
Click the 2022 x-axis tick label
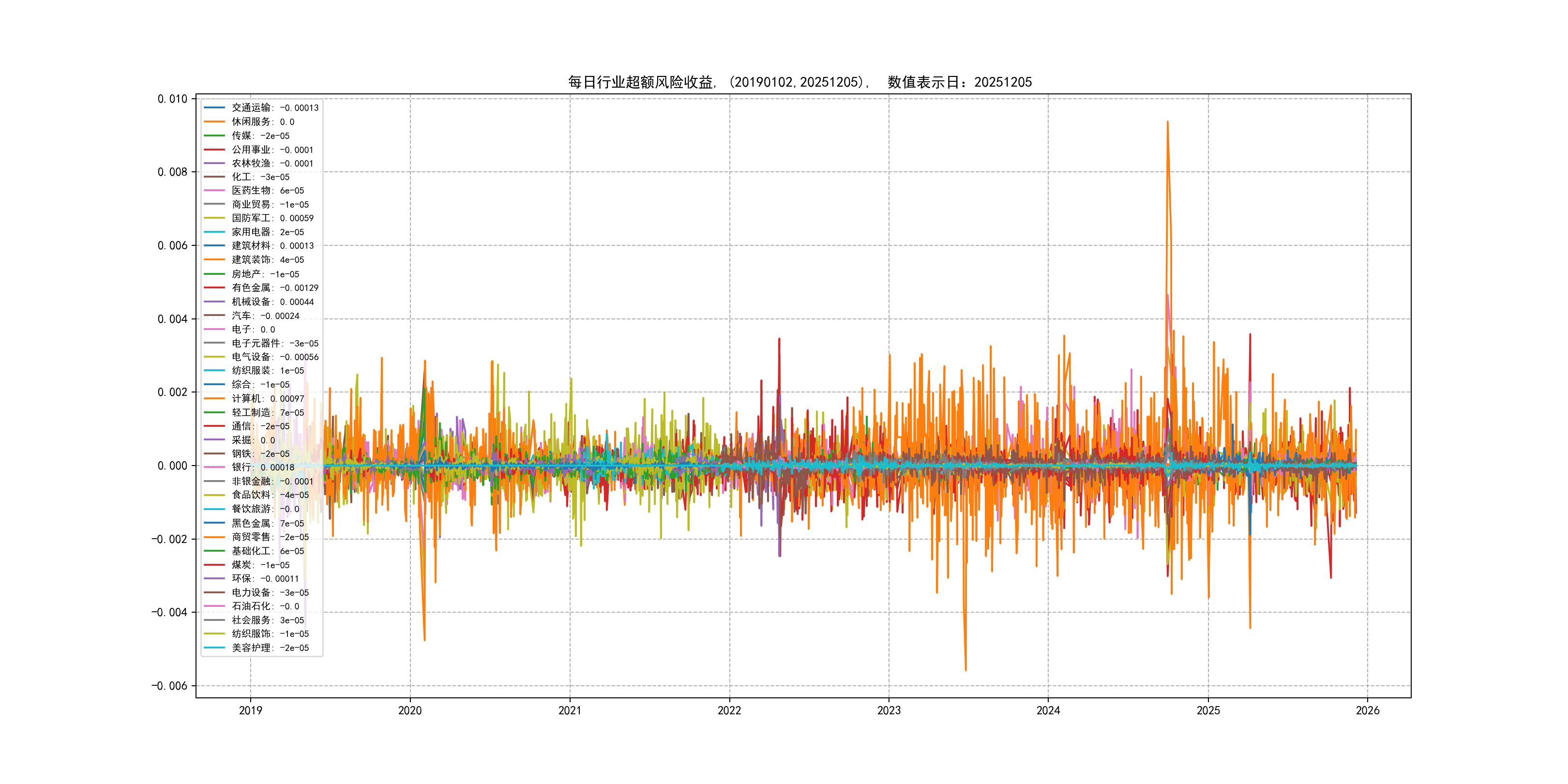[729, 710]
